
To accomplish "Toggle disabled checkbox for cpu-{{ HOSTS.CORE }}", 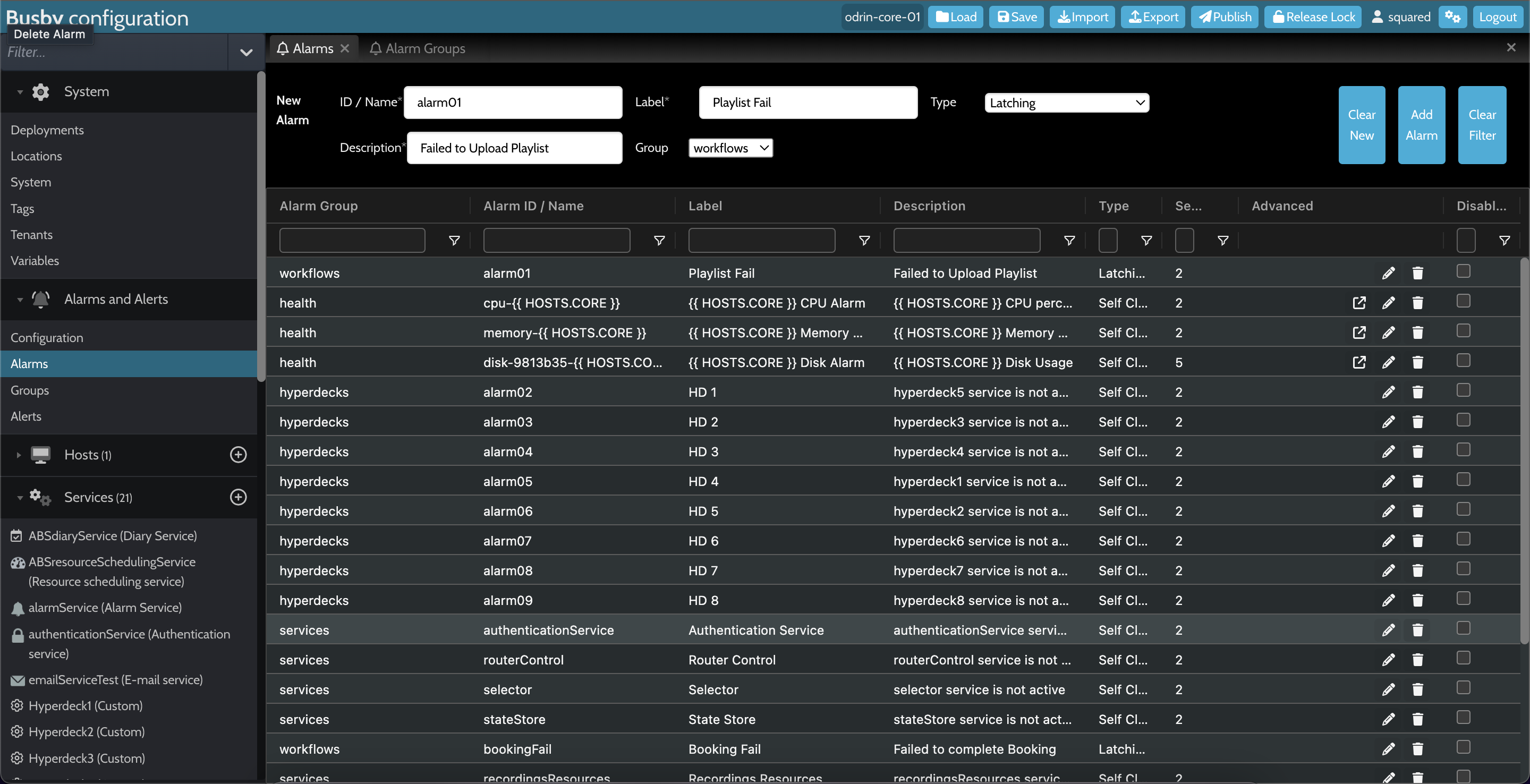I will (1464, 301).
